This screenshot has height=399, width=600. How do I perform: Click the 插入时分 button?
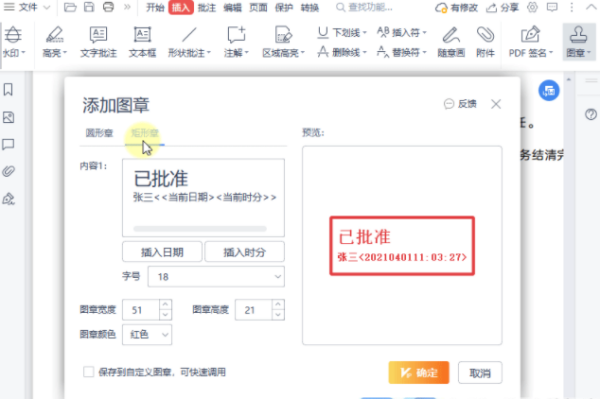[x=245, y=252]
